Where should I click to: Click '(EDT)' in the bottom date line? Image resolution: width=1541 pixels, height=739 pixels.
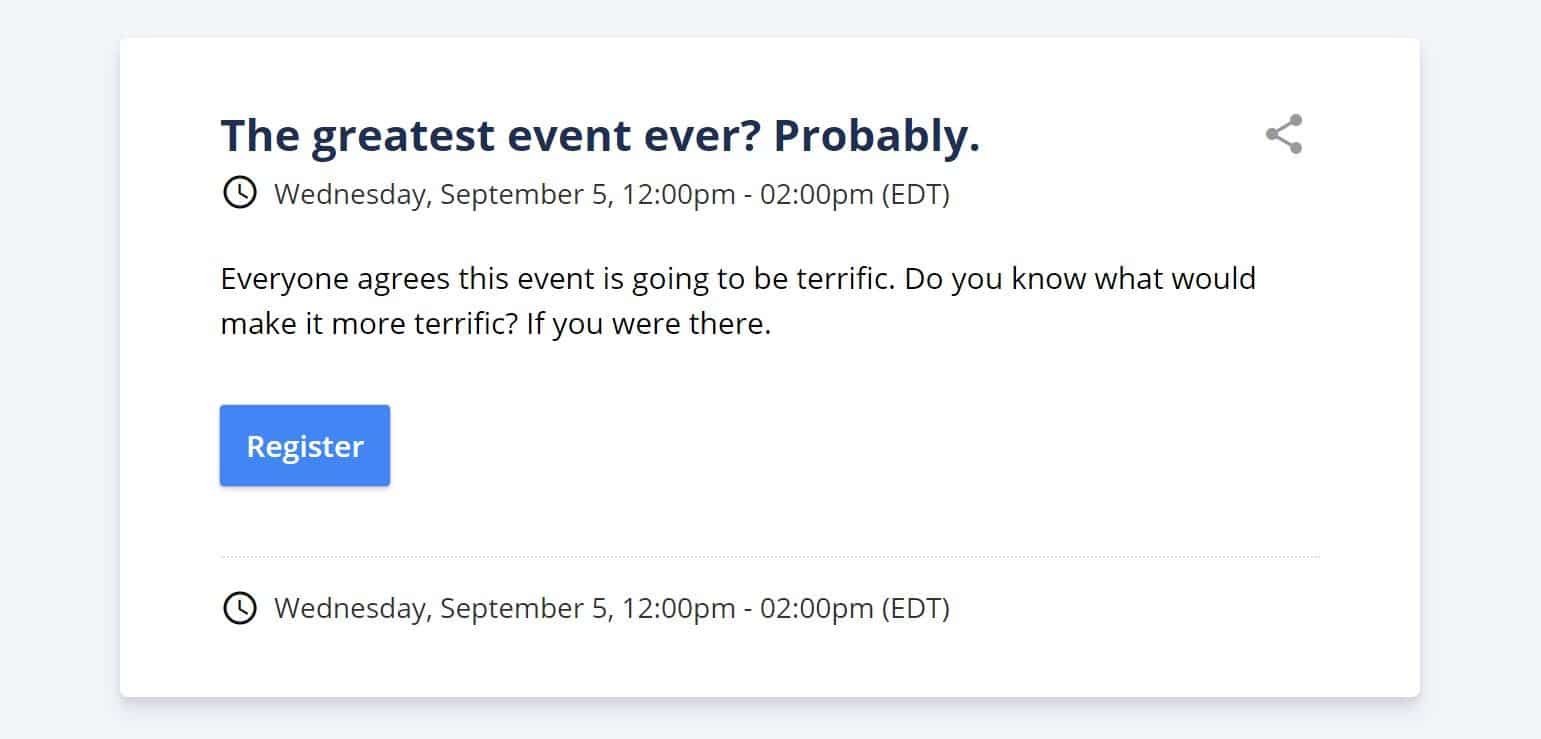pyautogui.click(x=915, y=608)
